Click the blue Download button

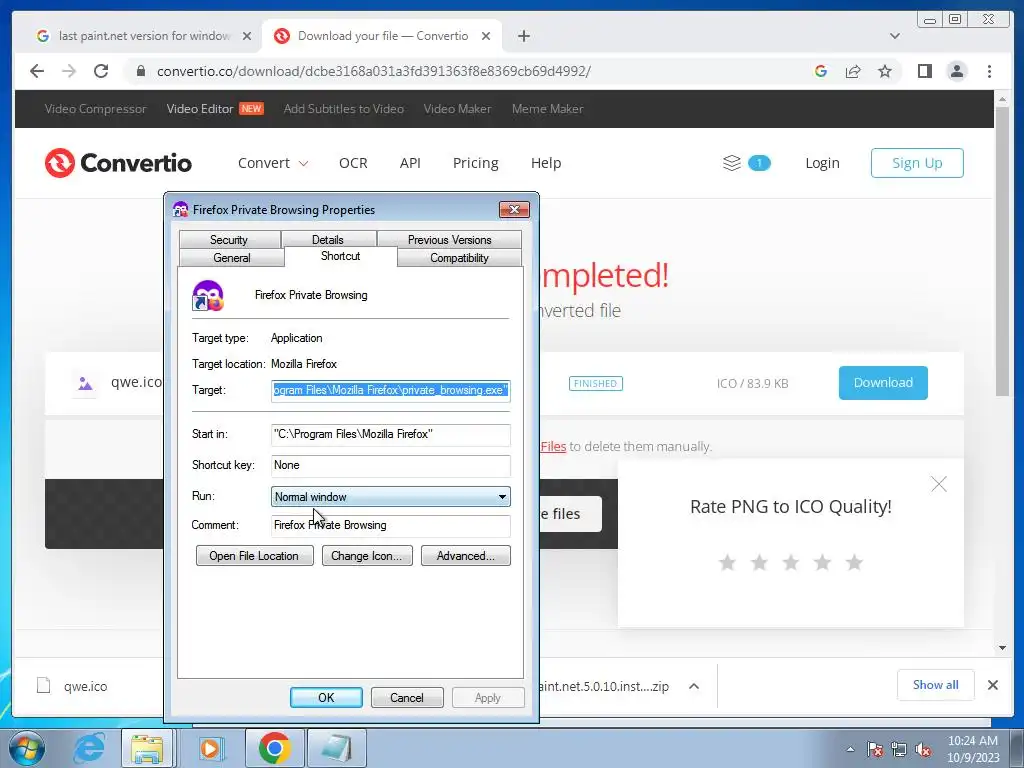(x=883, y=383)
